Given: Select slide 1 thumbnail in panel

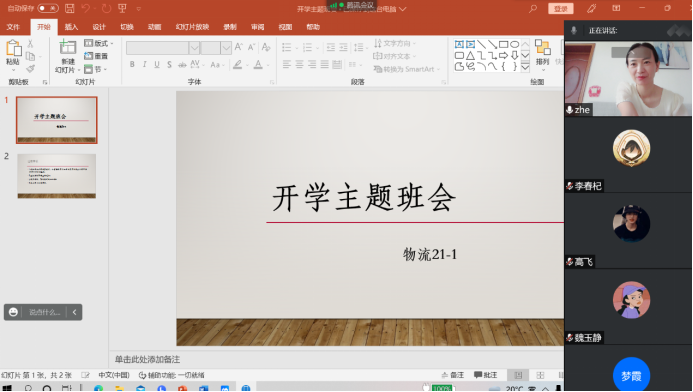Looking at the screenshot, I should tap(57, 120).
